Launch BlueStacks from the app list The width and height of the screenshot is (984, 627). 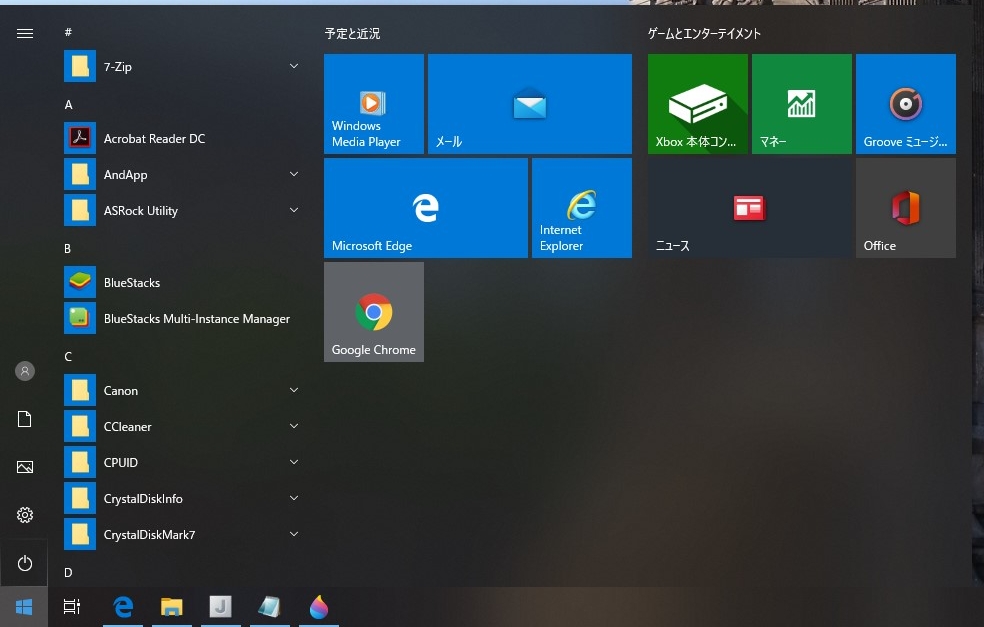(x=182, y=282)
